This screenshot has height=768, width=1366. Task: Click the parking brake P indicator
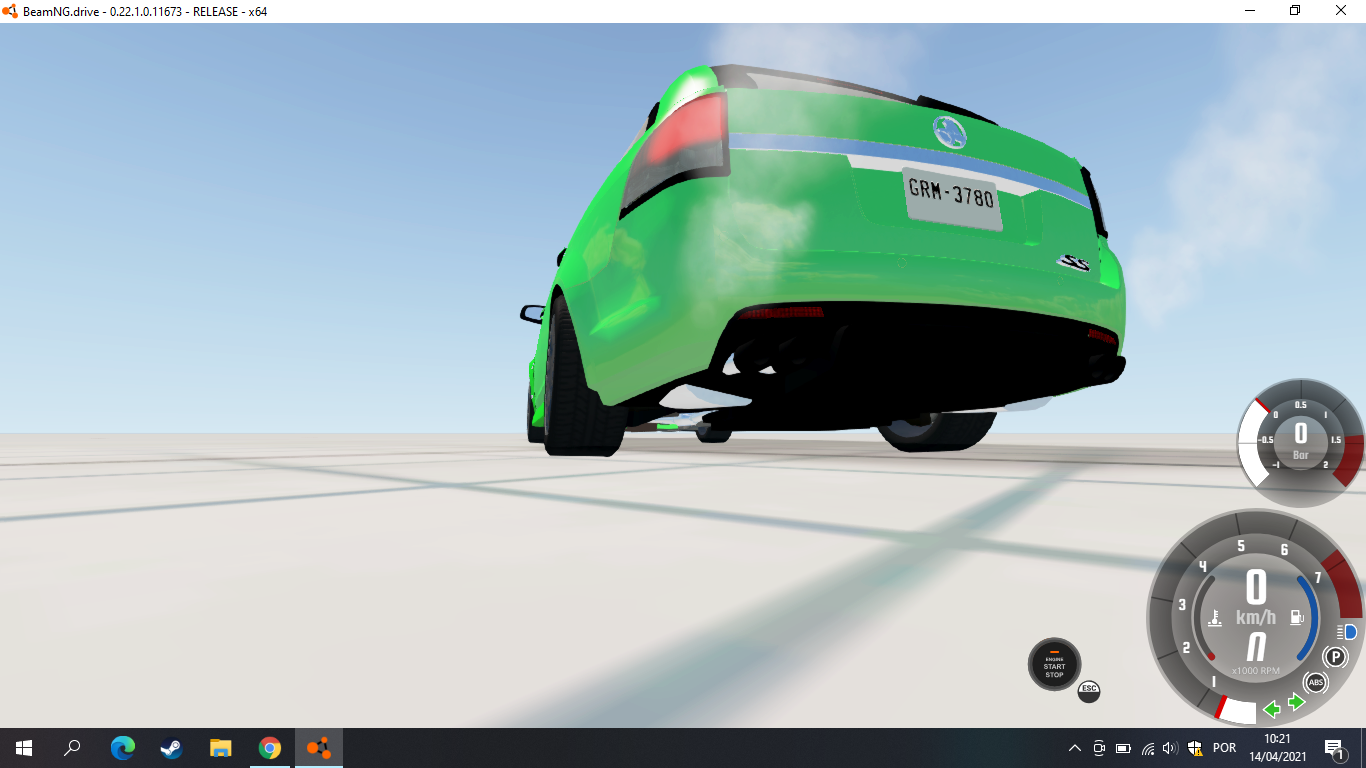1334,657
